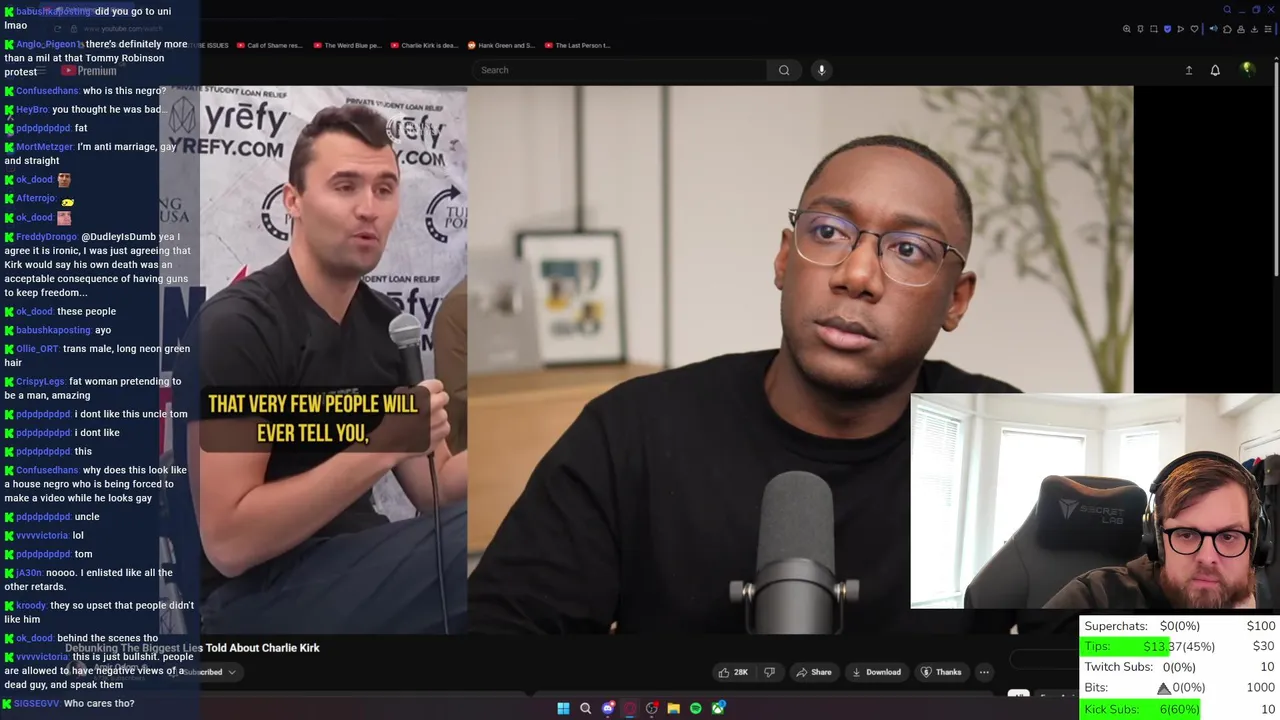Click the Thanks button under the video

coord(941,672)
